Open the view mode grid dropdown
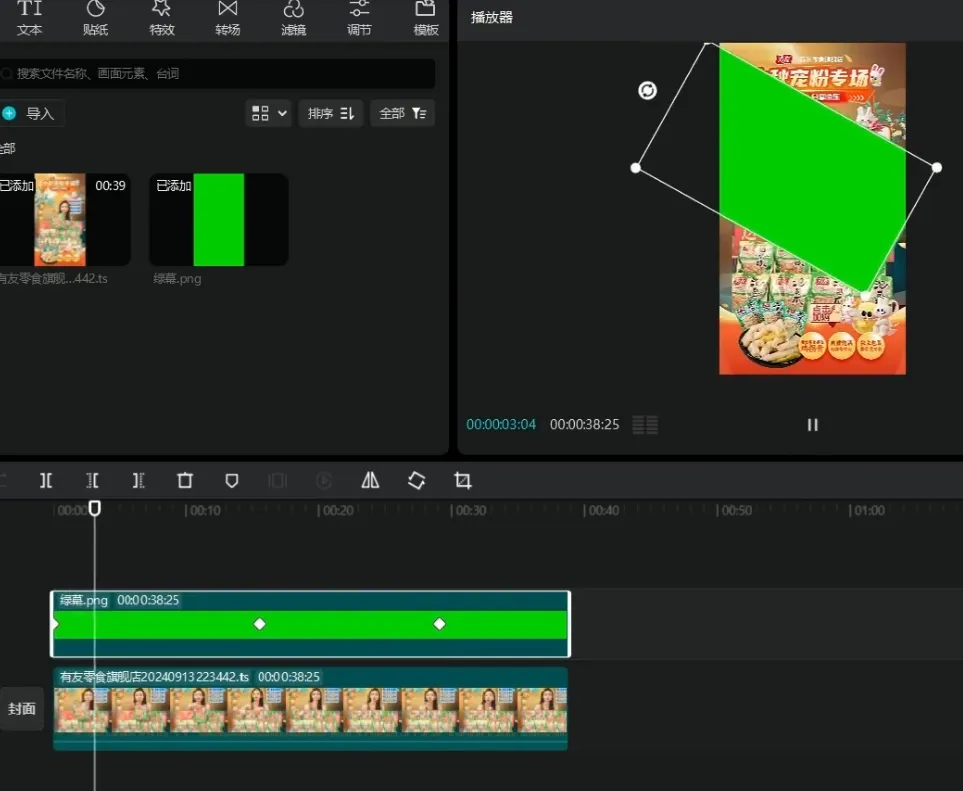Viewport: 963px width, 791px height. [x=269, y=114]
